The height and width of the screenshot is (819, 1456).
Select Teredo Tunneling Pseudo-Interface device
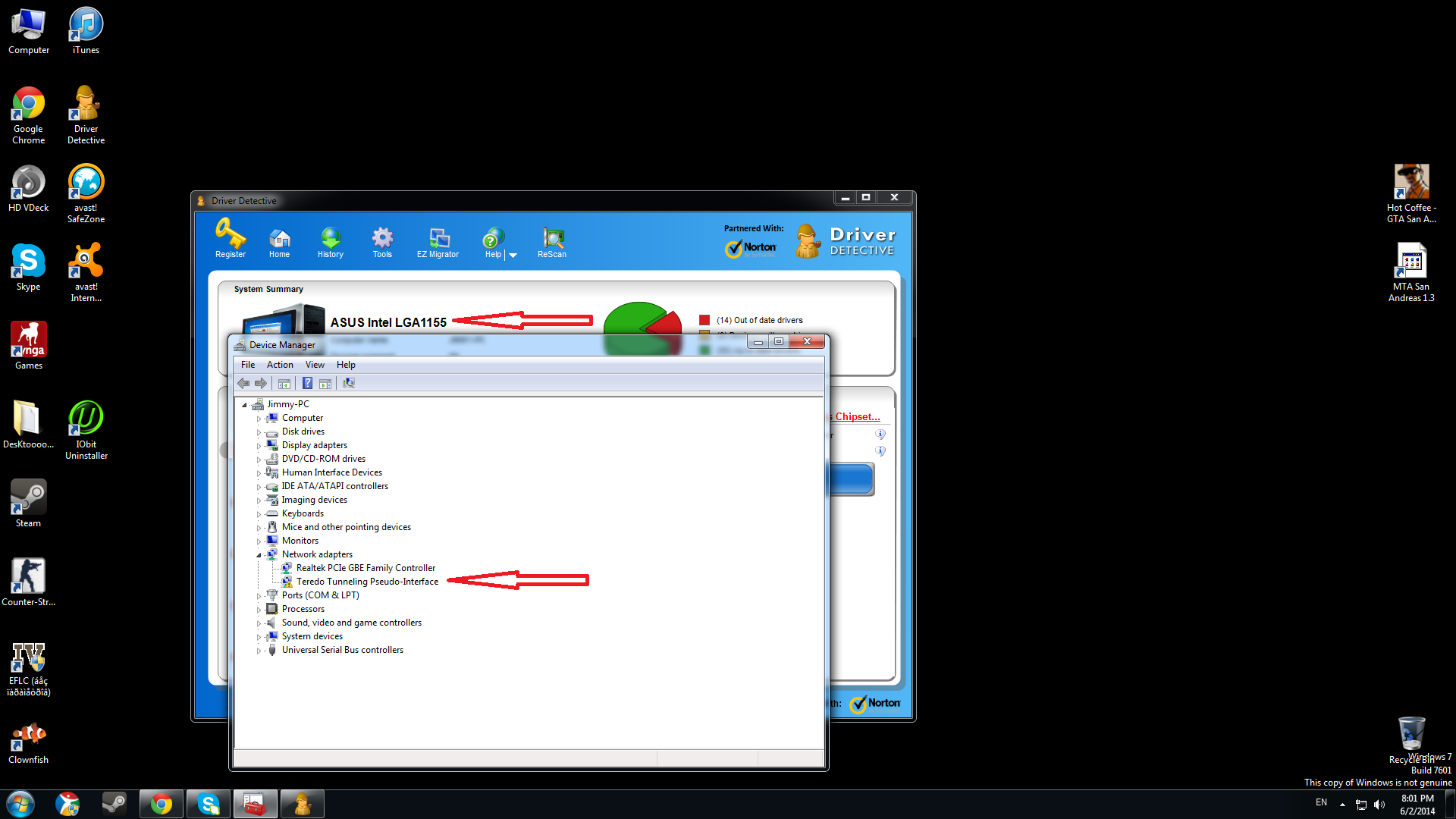(367, 582)
